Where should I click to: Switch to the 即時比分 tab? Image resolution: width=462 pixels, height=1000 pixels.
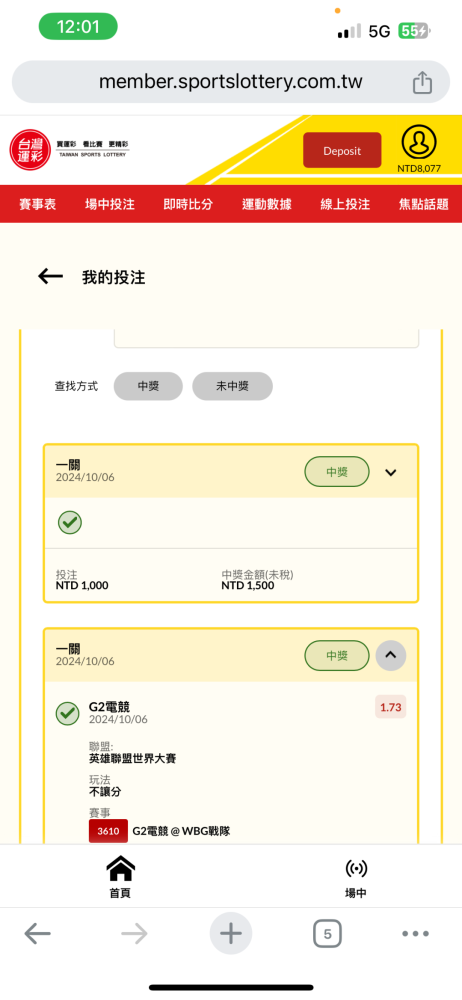pyautogui.click(x=188, y=204)
